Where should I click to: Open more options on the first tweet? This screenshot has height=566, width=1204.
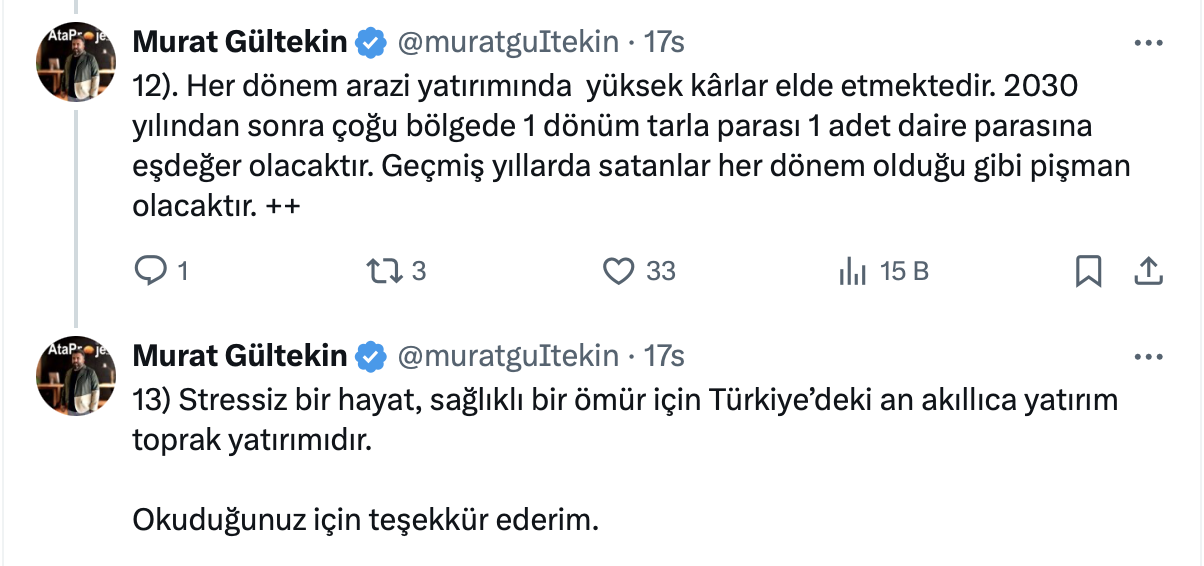pyautogui.click(x=1146, y=43)
